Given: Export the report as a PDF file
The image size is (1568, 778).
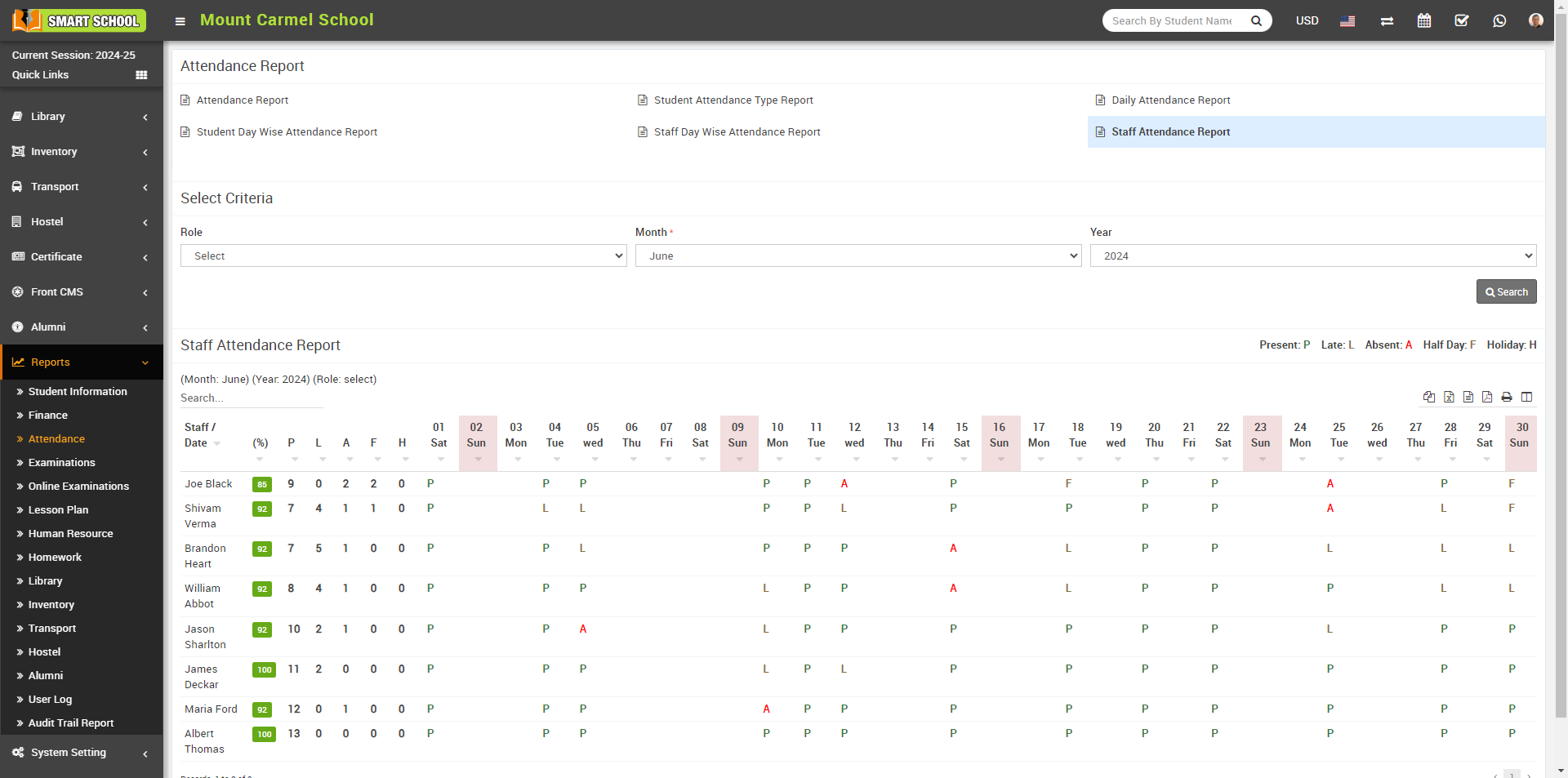Looking at the screenshot, I should (x=1488, y=397).
